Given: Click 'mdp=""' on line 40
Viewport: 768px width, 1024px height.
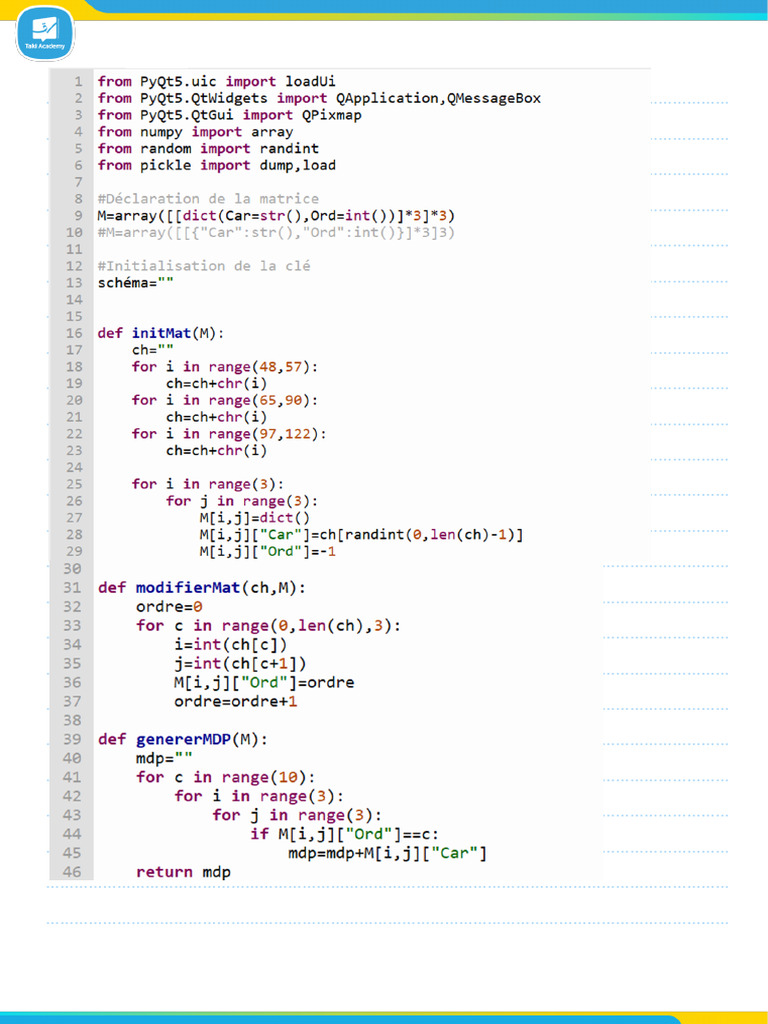Looking at the screenshot, I should 164,758.
